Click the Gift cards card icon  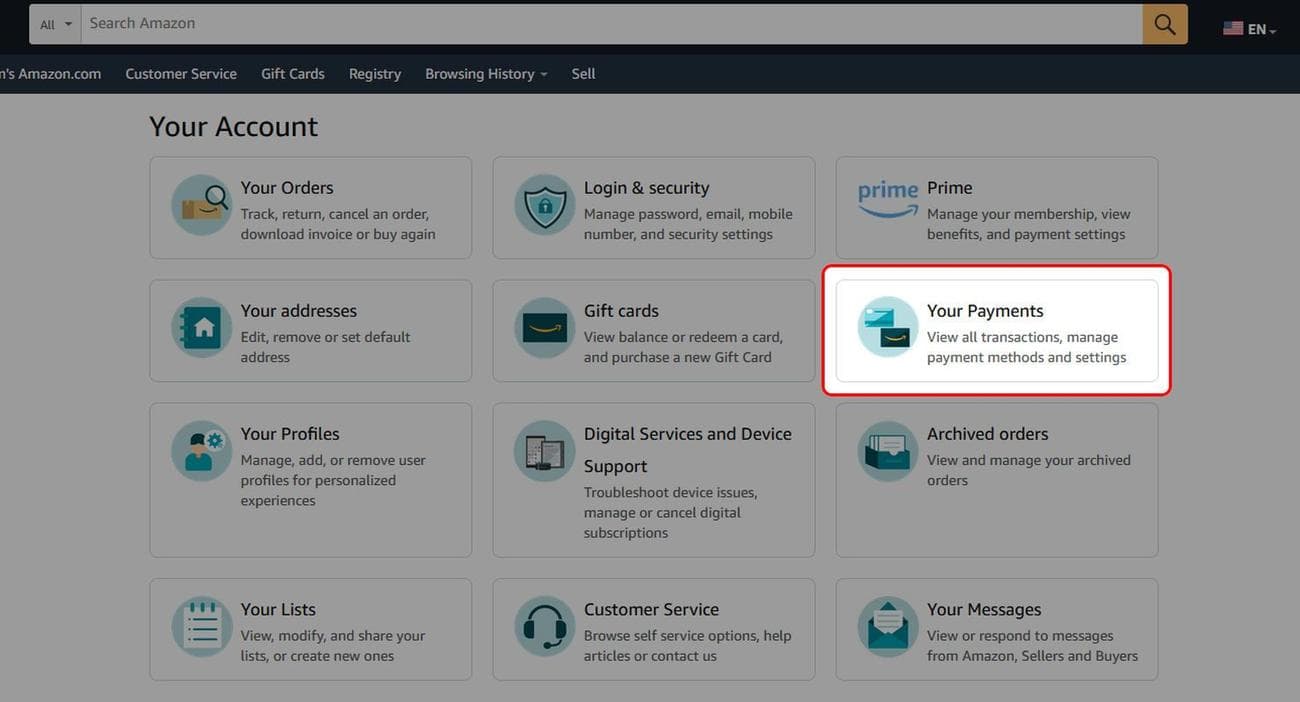pyautogui.click(x=543, y=327)
